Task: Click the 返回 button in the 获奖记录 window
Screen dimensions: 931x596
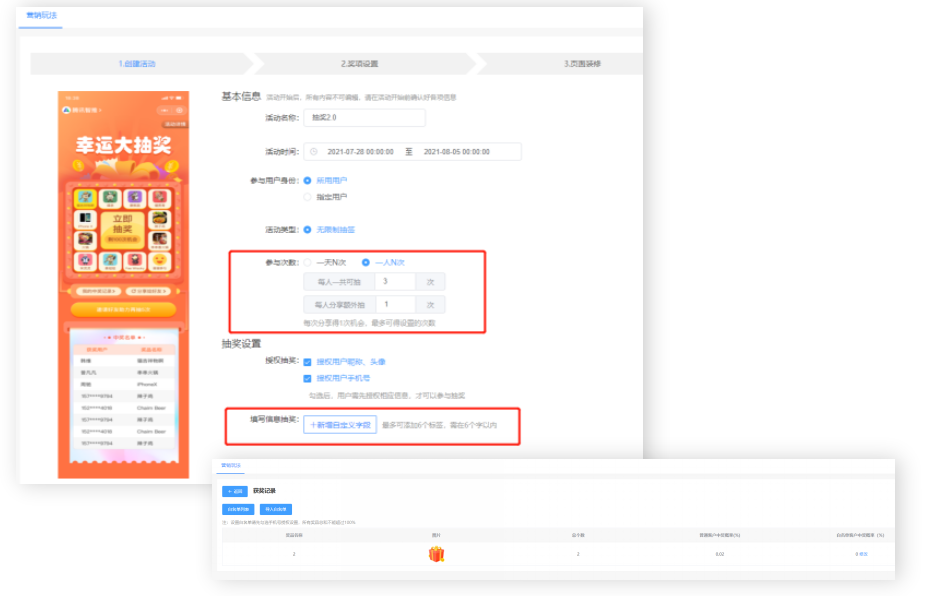Action: pos(235,492)
